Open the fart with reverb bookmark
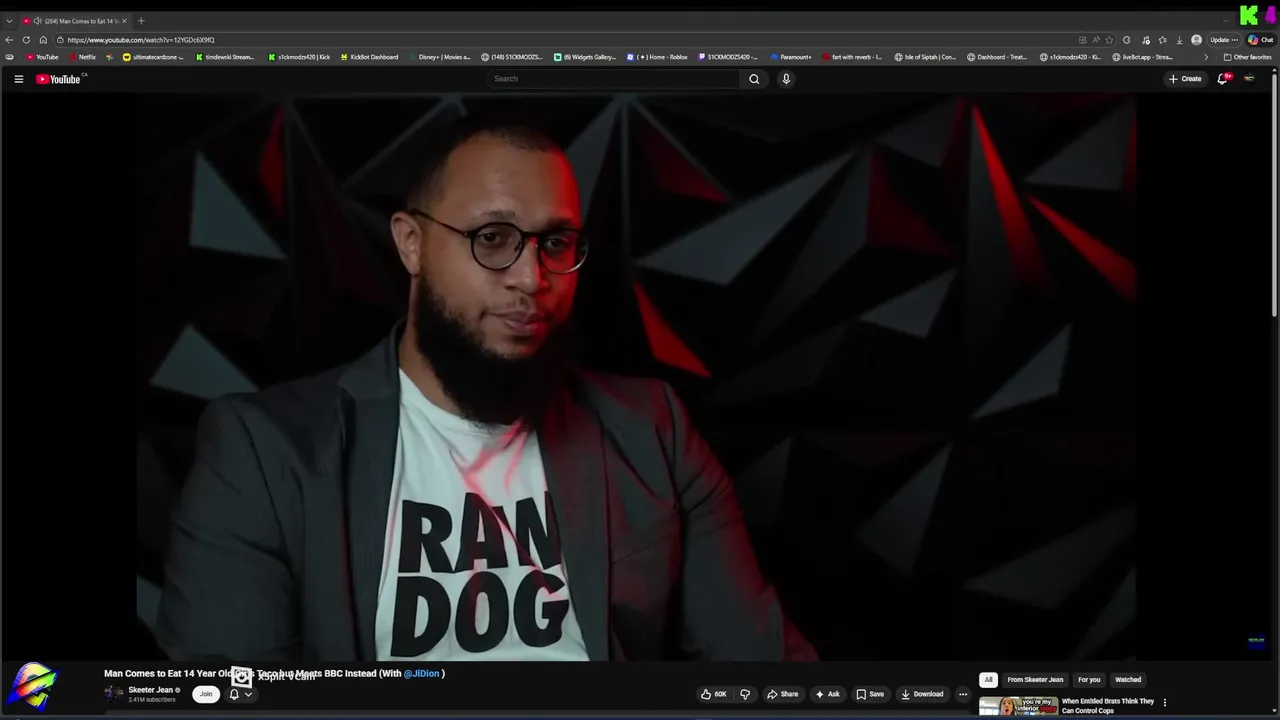 (x=852, y=57)
